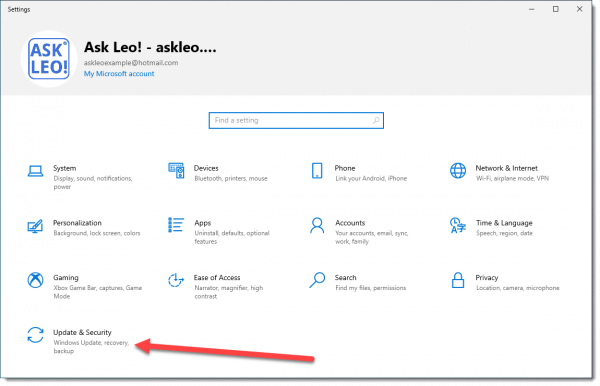Select the Ask Leo profile picture
This screenshot has width=600, height=386.
[x=49, y=59]
